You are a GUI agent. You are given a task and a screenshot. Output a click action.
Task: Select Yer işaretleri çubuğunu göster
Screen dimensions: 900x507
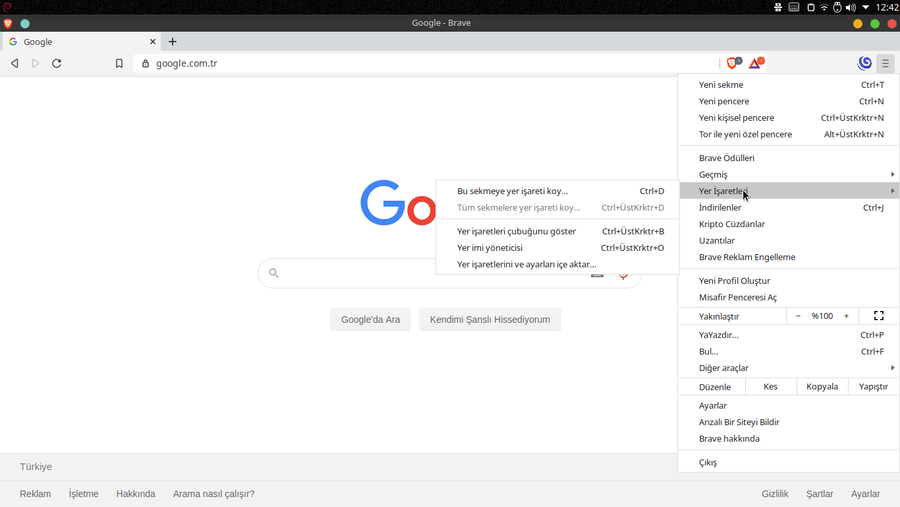pos(557,231)
